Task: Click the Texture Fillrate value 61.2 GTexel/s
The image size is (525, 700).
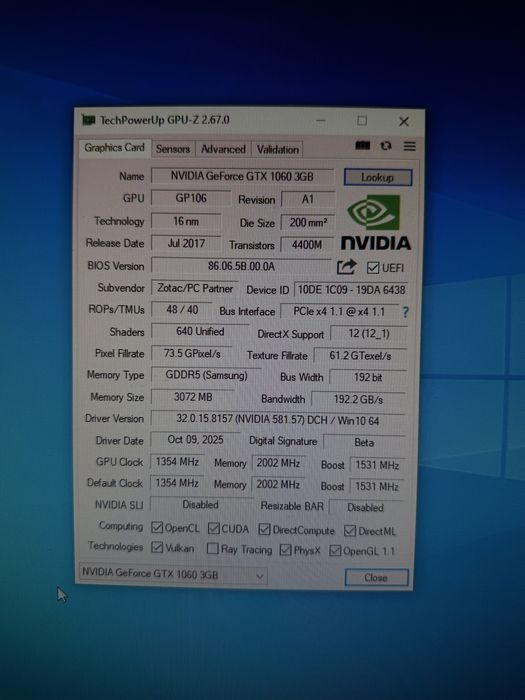Action: tap(360, 356)
